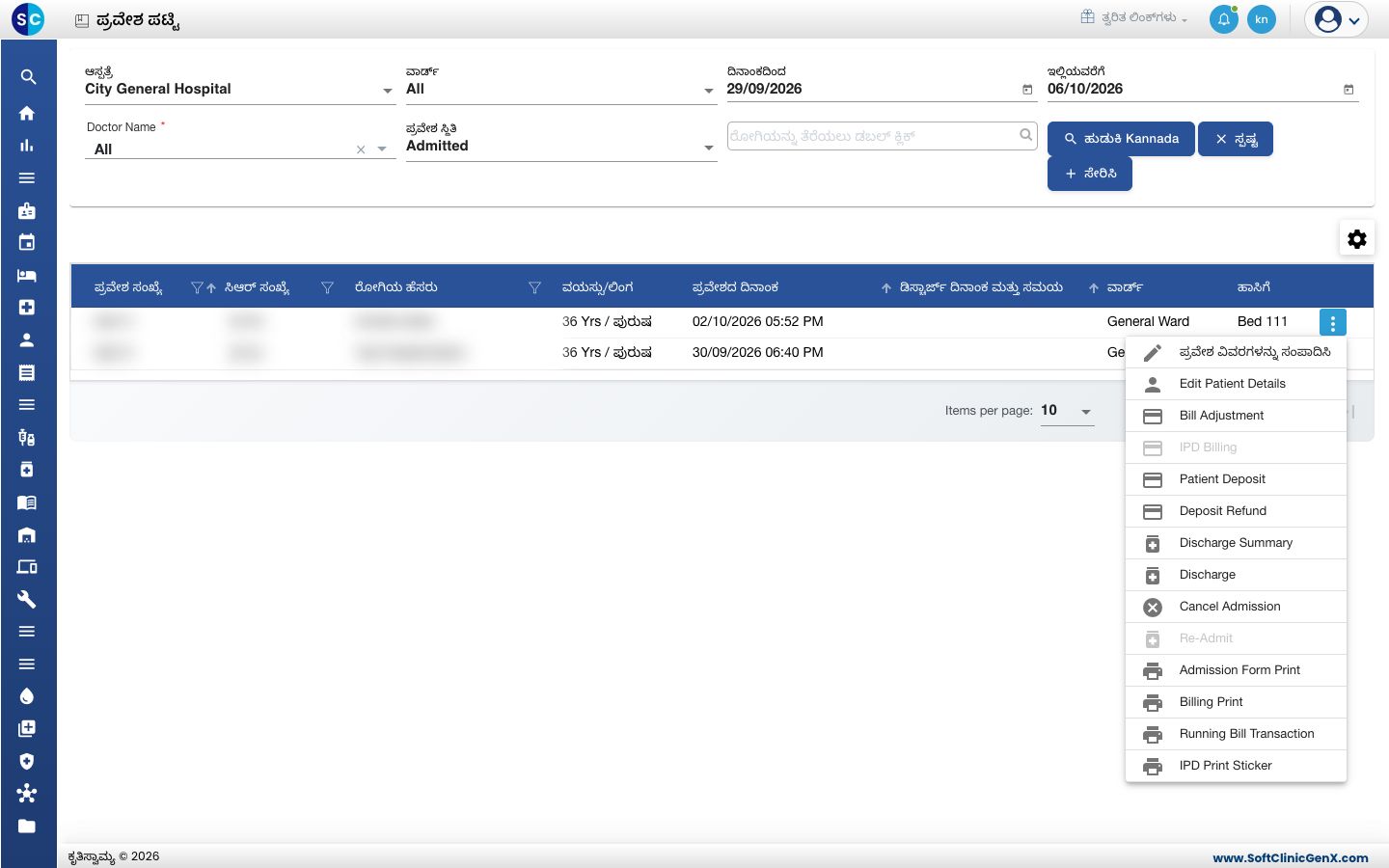Open the shield icon in the sidebar
The width and height of the screenshot is (1389, 868).
tap(27, 761)
